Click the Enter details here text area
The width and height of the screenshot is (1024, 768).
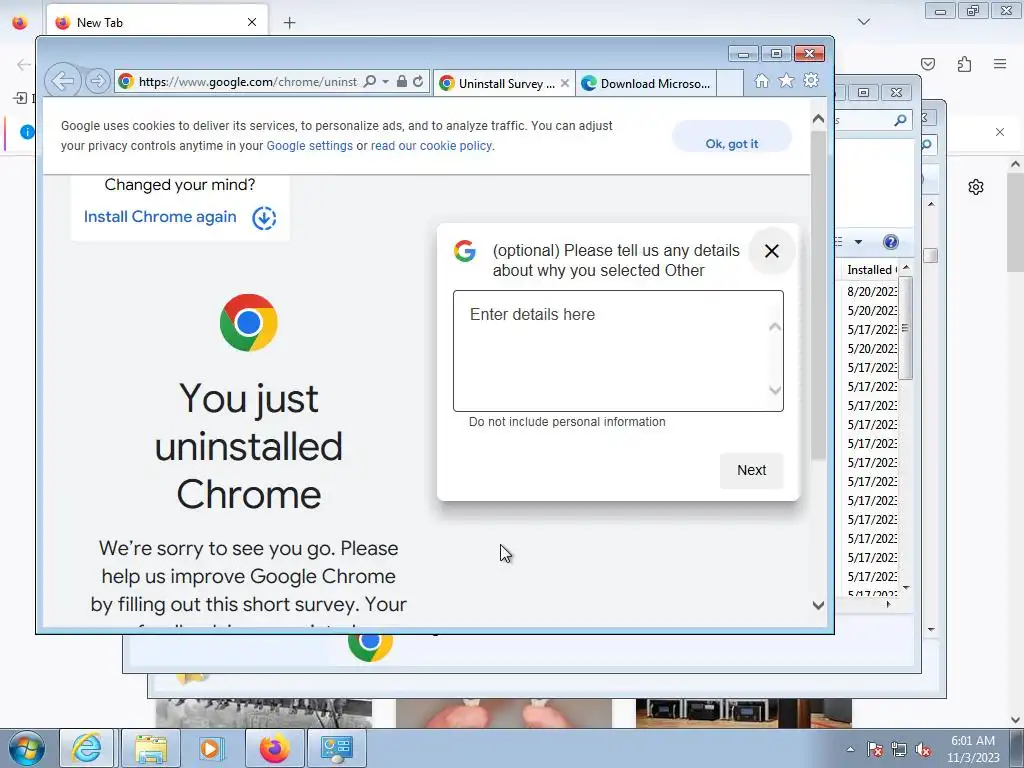(x=618, y=351)
